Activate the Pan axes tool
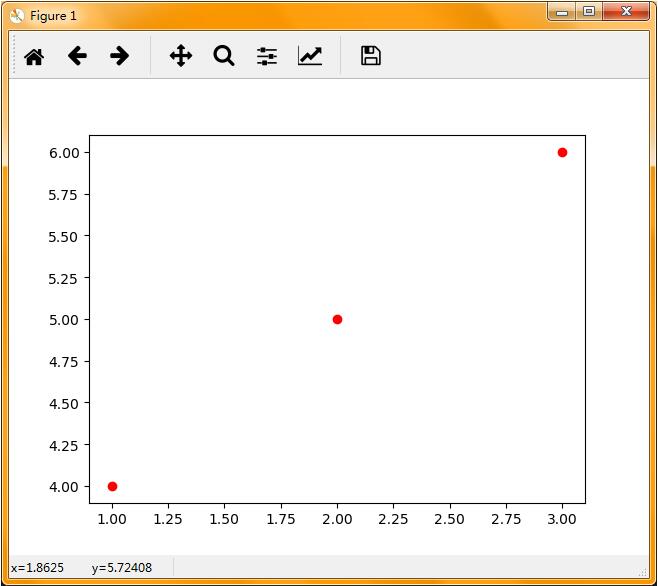 181,55
